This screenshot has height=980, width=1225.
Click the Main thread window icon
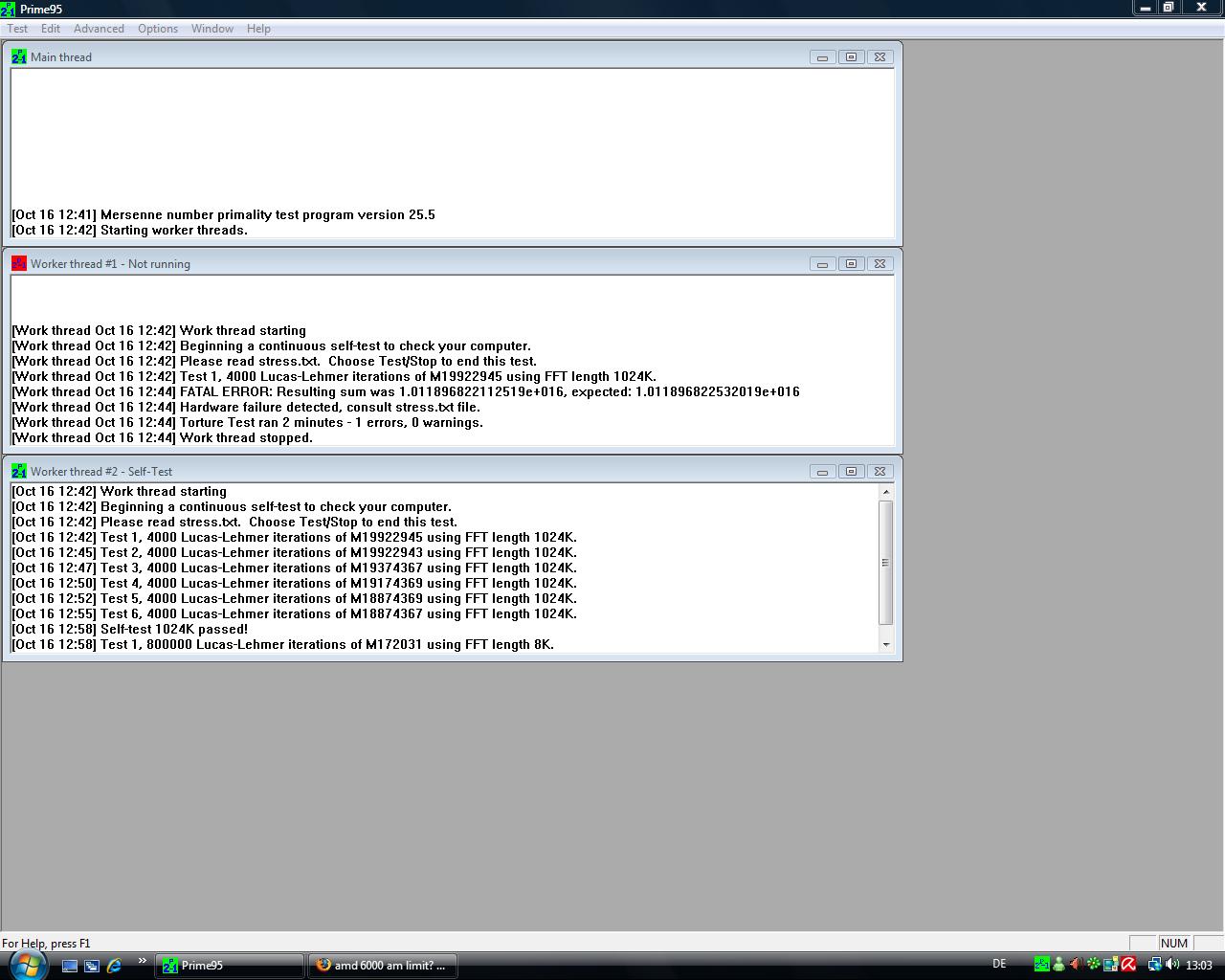tap(19, 57)
